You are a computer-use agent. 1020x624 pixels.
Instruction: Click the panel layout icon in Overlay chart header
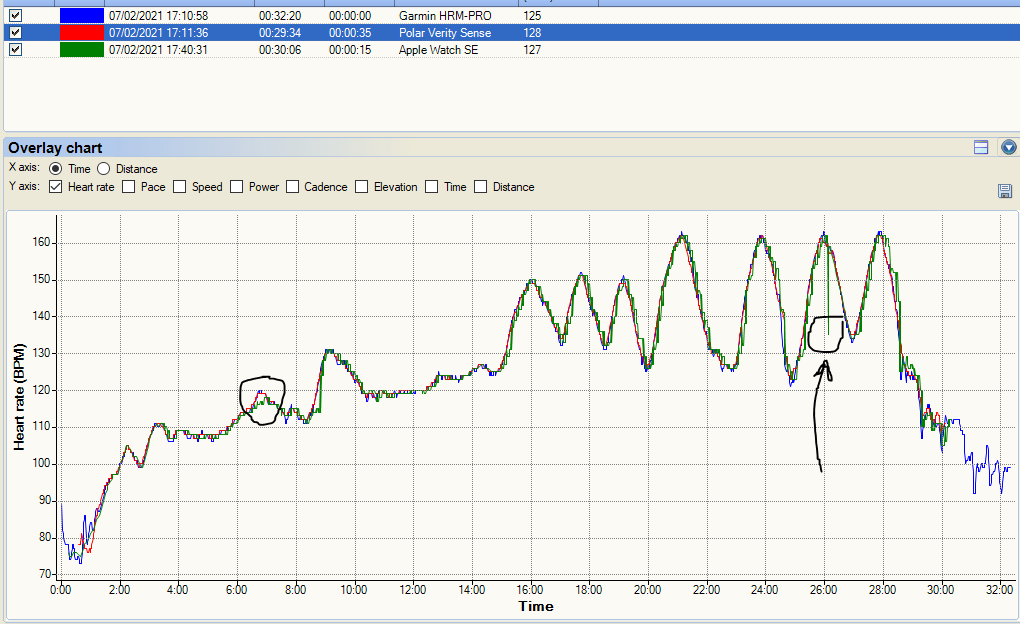point(981,147)
